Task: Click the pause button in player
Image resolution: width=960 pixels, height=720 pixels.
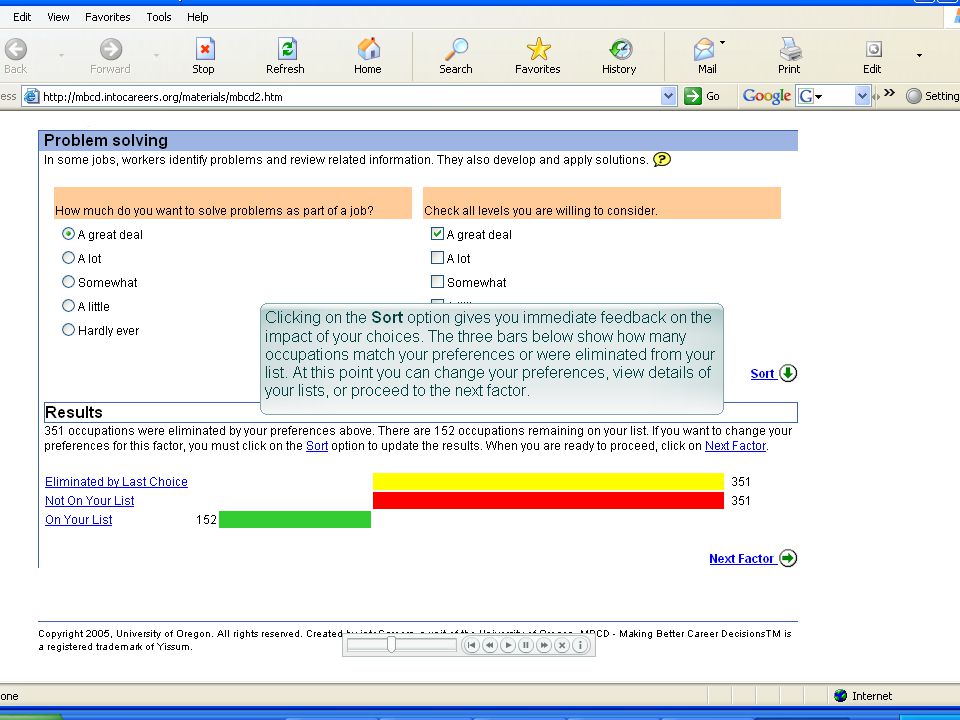Action: coord(525,645)
